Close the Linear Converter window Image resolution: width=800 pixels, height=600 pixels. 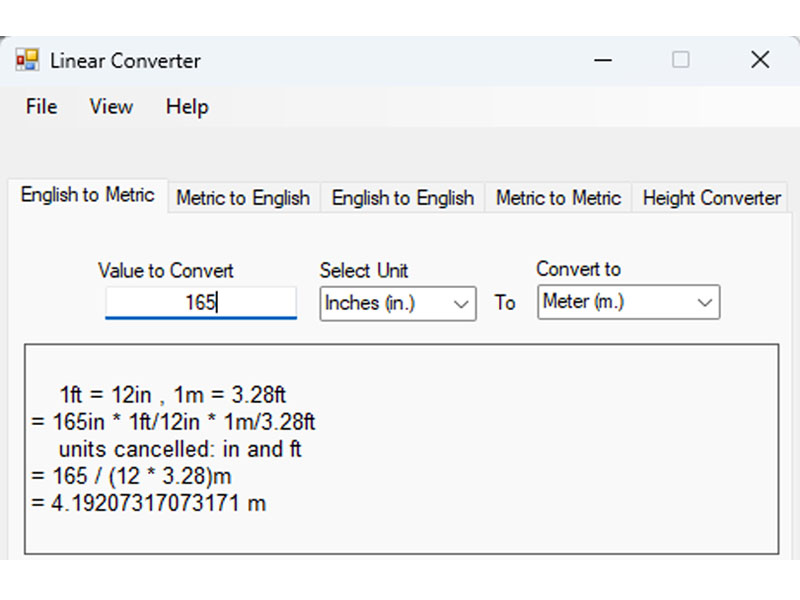point(759,60)
